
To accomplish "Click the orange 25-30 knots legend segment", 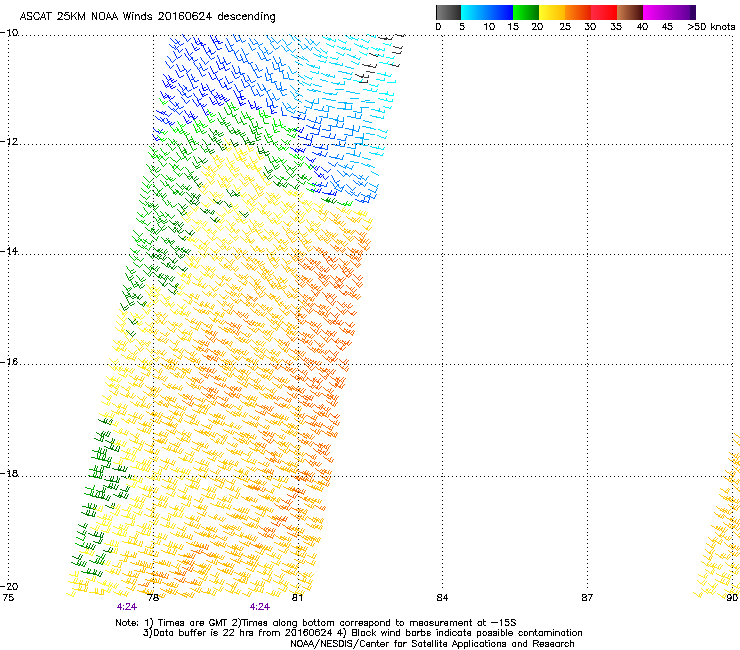I will 578,12.
